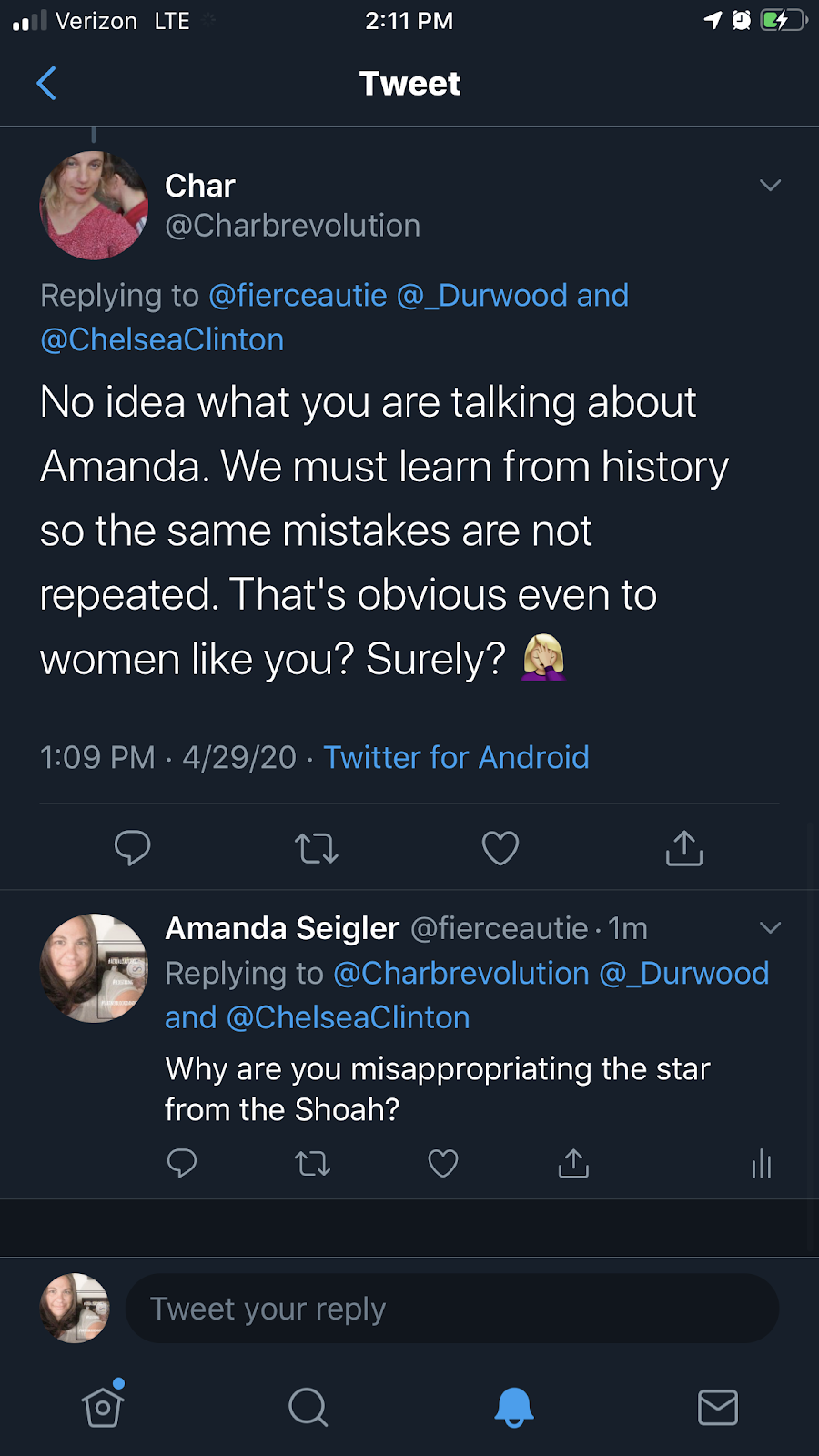The image size is (819, 1456).
Task: Reply to Amanda Seigler's tweet
Action: pos(182,1163)
